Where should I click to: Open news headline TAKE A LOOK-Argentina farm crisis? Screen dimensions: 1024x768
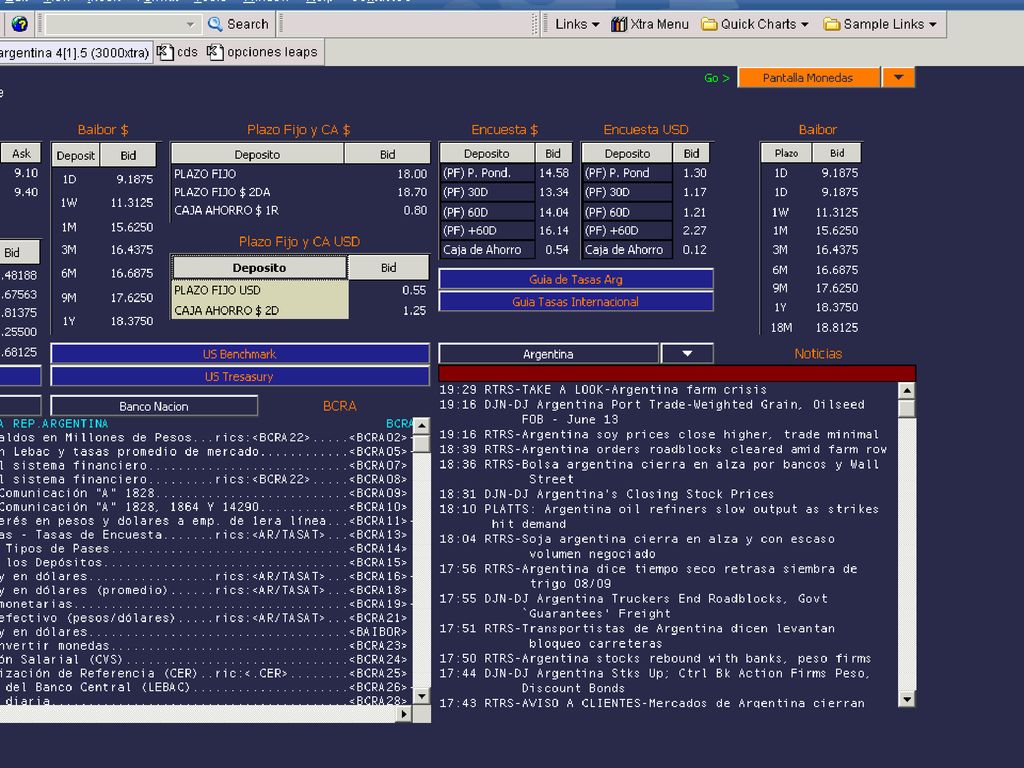click(603, 390)
